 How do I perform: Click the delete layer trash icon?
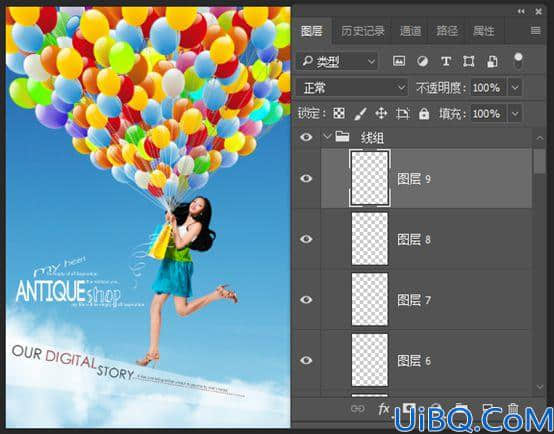tap(513, 409)
